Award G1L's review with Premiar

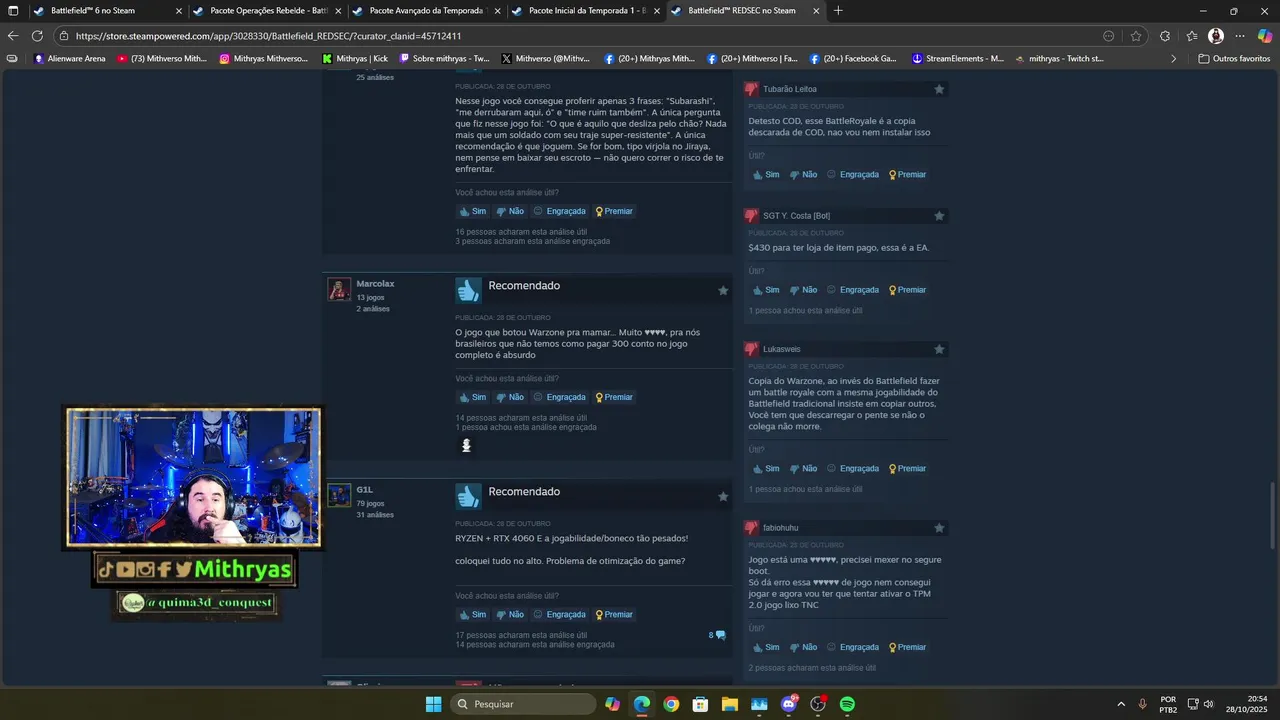point(614,615)
